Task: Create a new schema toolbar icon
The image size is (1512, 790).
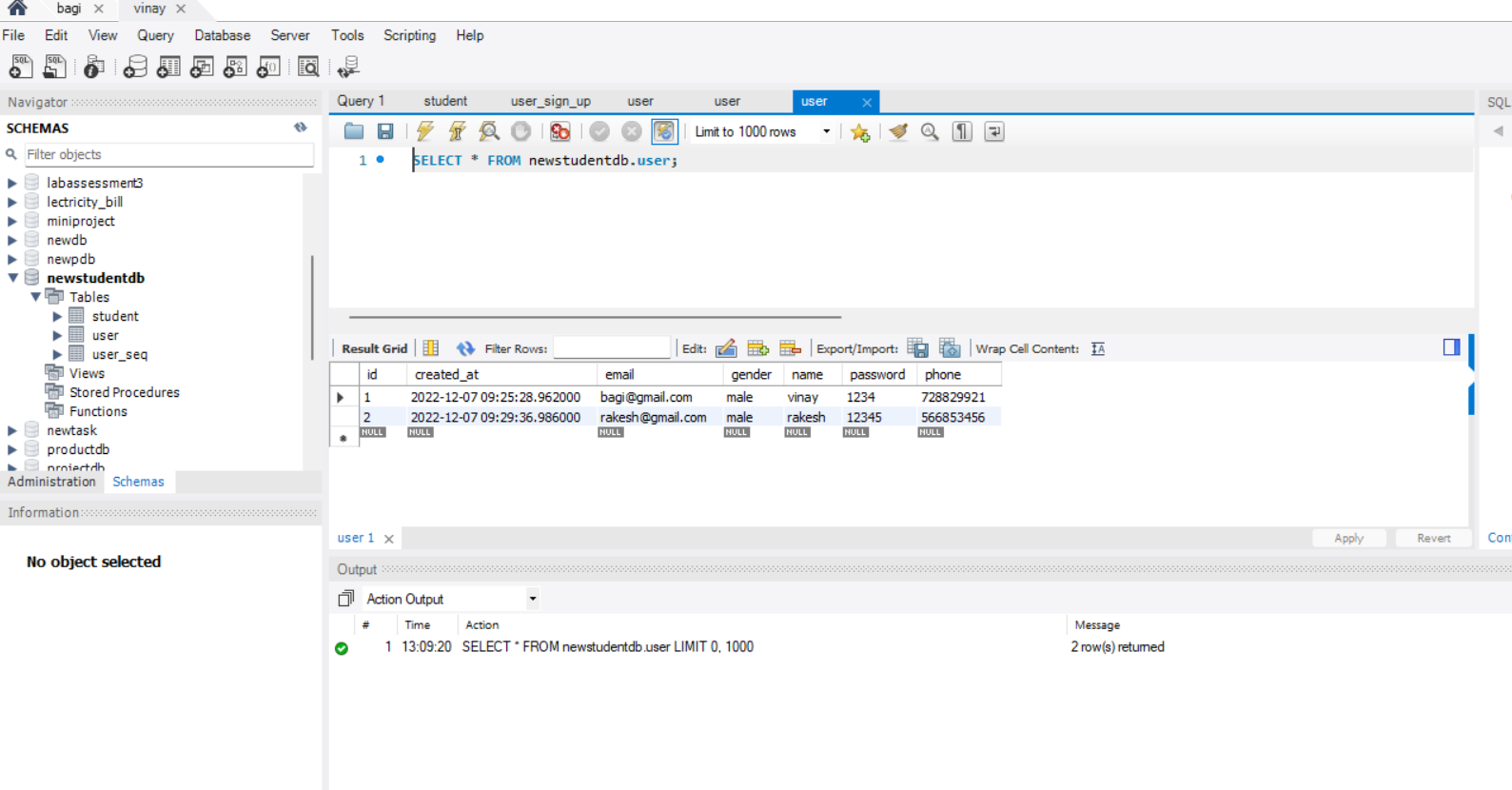Action: click(x=135, y=67)
